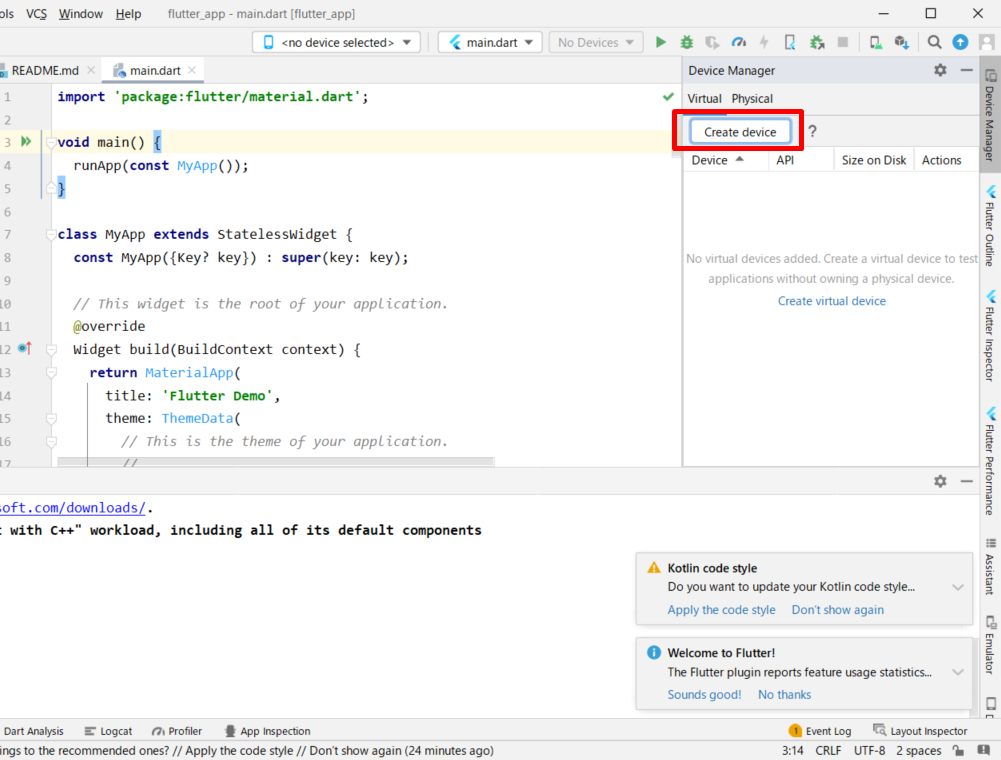
Task: Expand the Welcome to Flutter notification
Action: point(958,672)
